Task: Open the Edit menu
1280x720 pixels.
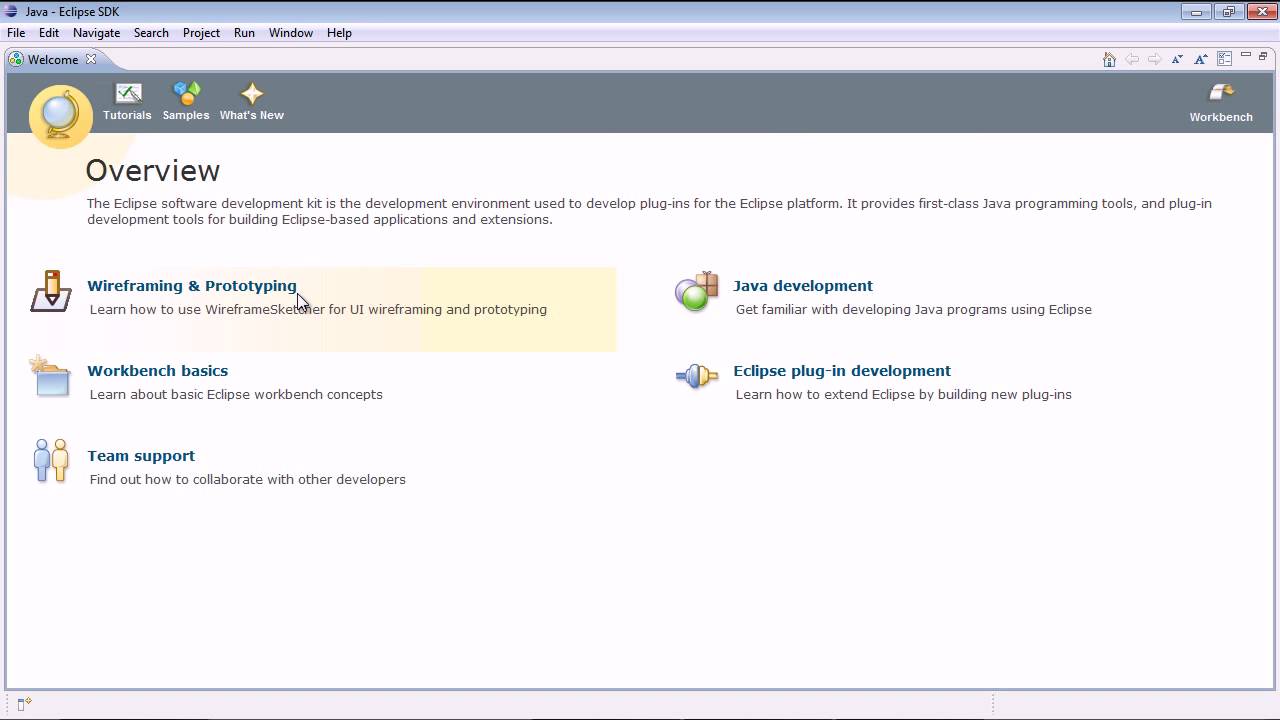Action: (49, 33)
